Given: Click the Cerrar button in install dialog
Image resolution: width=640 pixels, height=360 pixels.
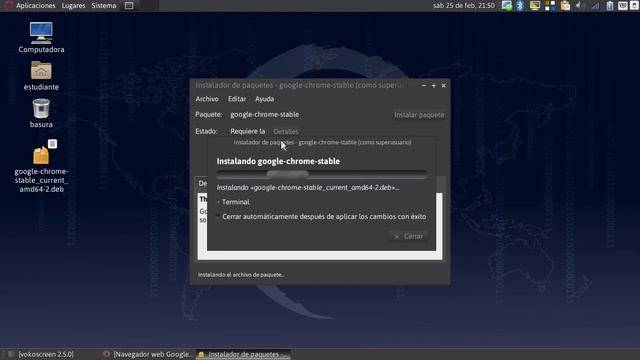Looking at the screenshot, I should [x=409, y=236].
